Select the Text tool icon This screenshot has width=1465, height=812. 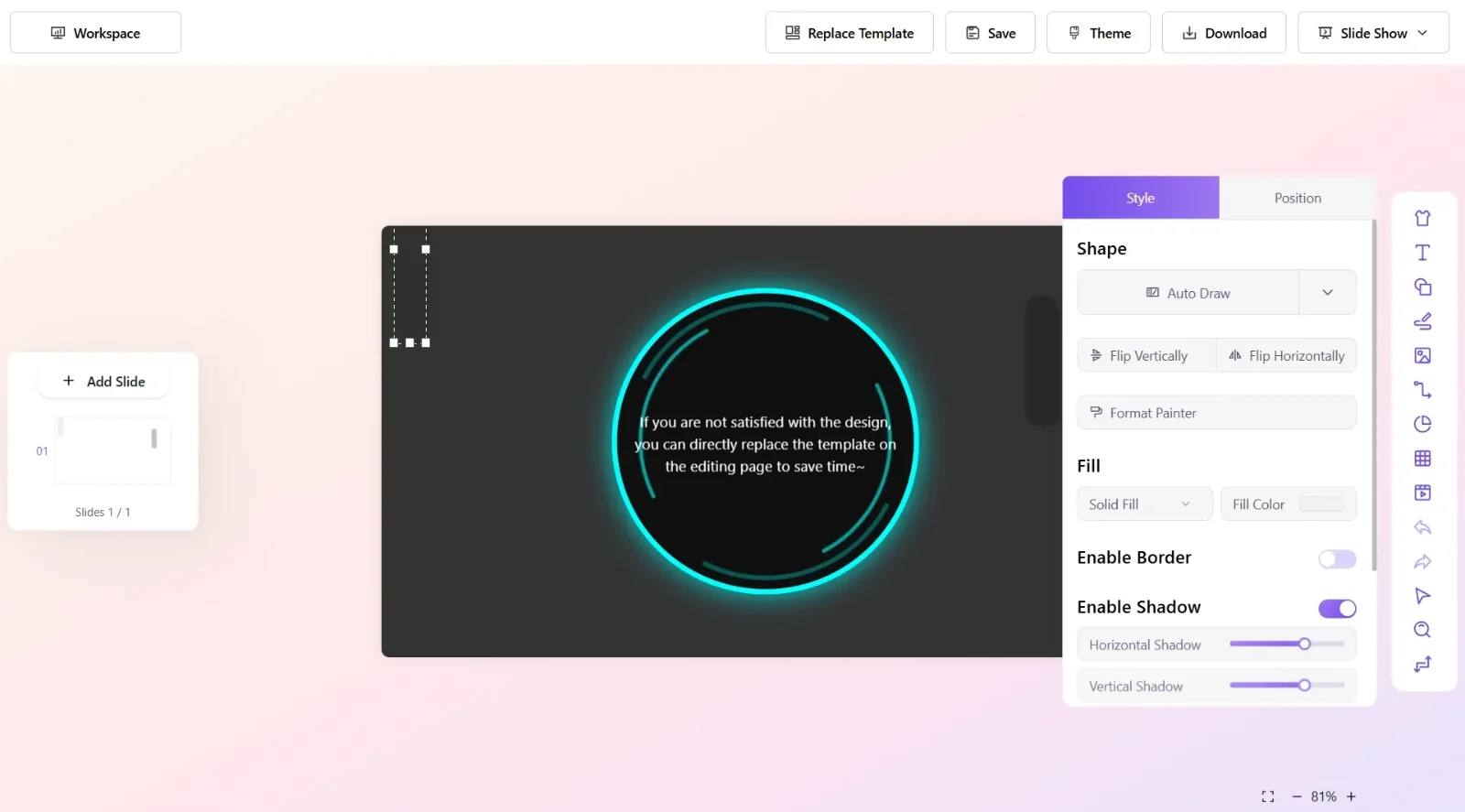(1422, 253)
